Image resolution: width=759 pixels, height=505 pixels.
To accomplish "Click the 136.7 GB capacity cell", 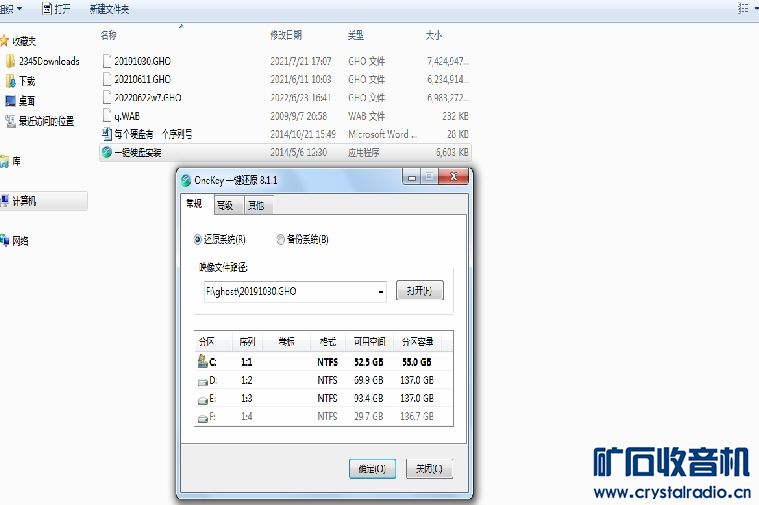I will [417, 416].
